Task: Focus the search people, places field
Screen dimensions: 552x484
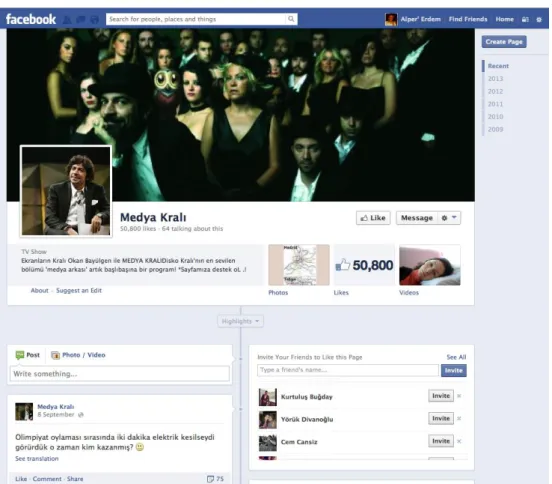Action: [196, 19]
